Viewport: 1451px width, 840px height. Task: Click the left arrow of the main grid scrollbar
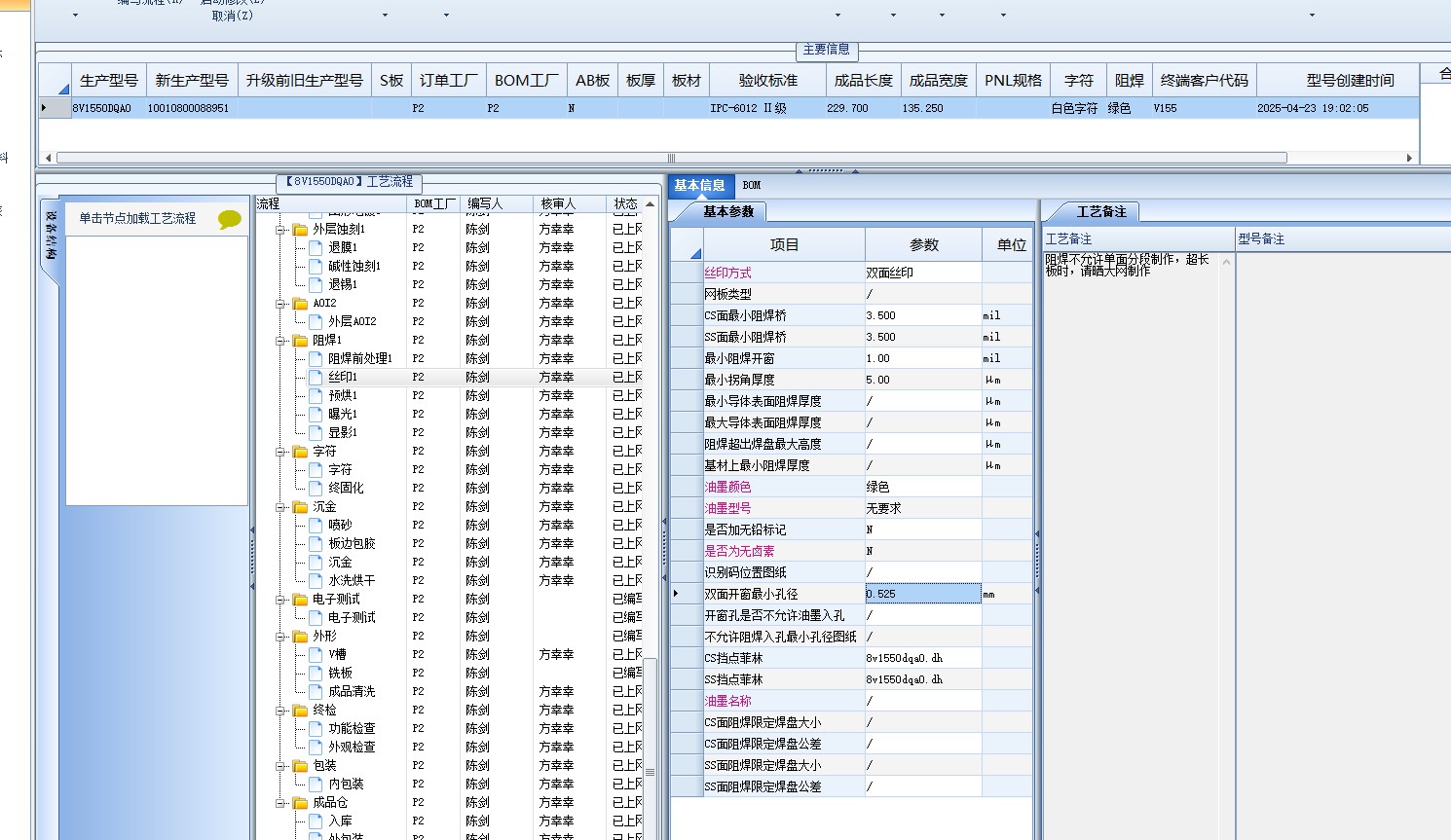pyautogui.click(x=48, y=158)
